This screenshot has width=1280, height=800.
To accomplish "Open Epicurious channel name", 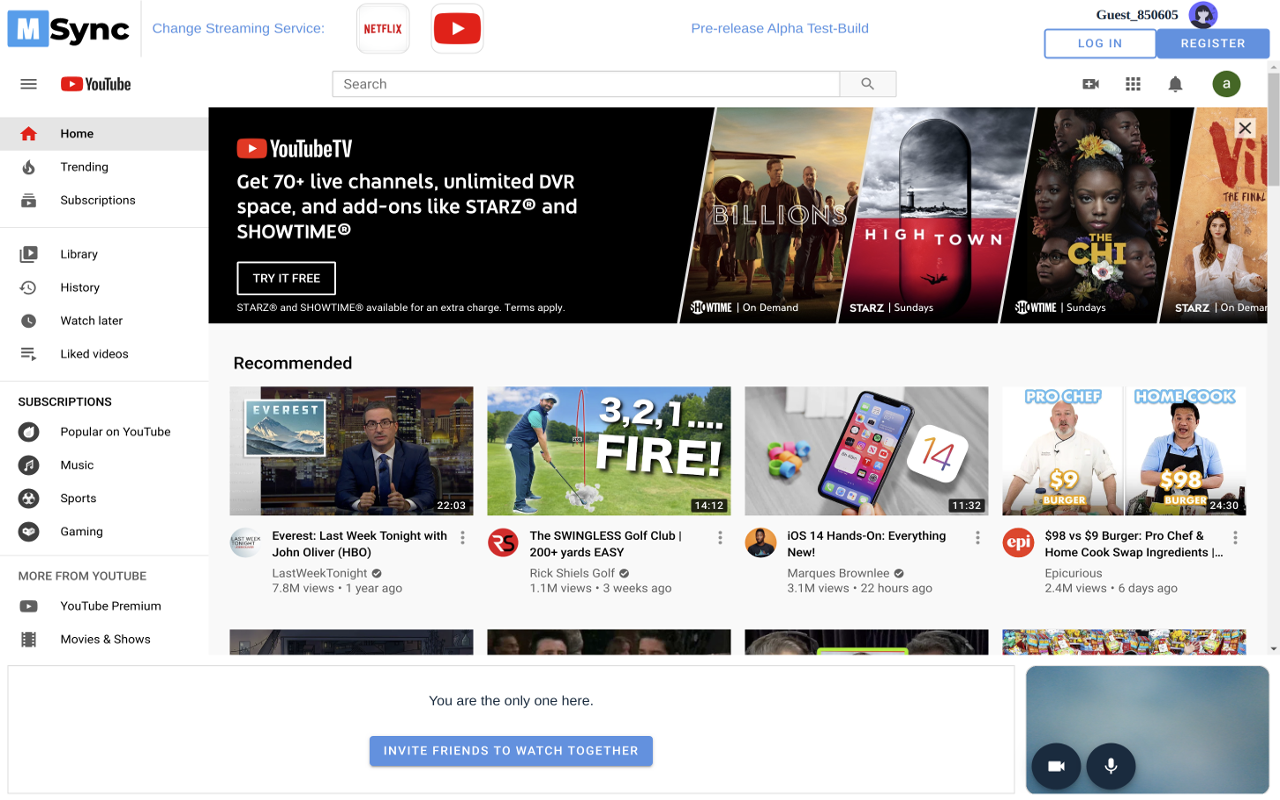I will [x=1073, y=574].
